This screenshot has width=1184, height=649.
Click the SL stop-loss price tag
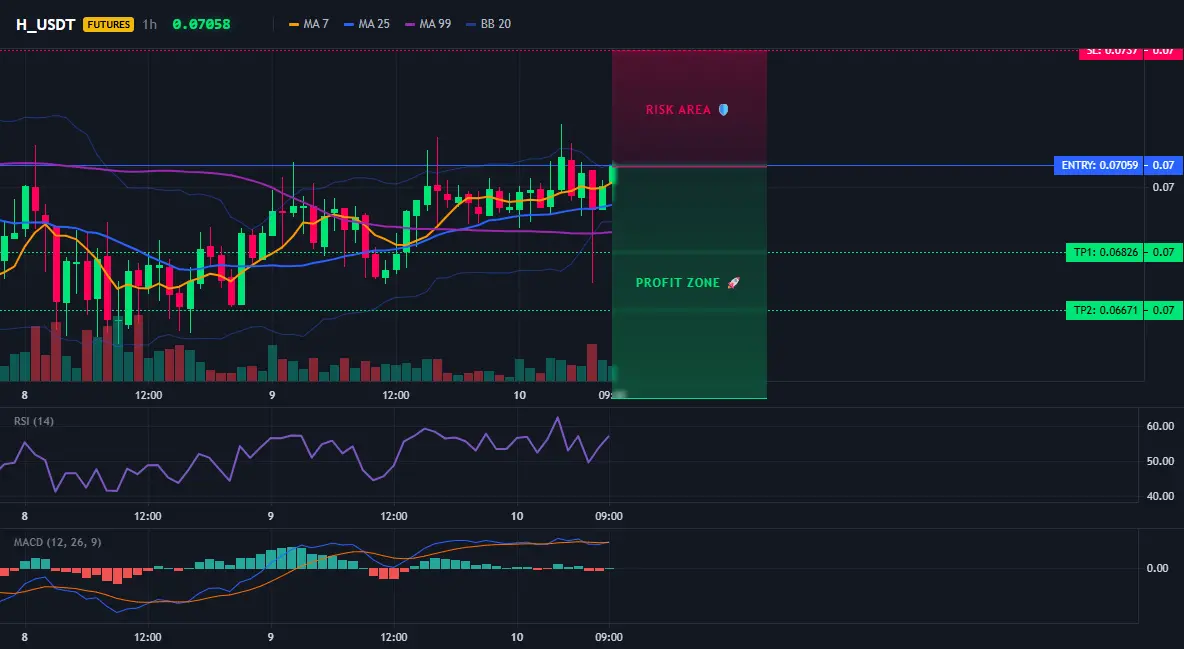[1111, 52]
